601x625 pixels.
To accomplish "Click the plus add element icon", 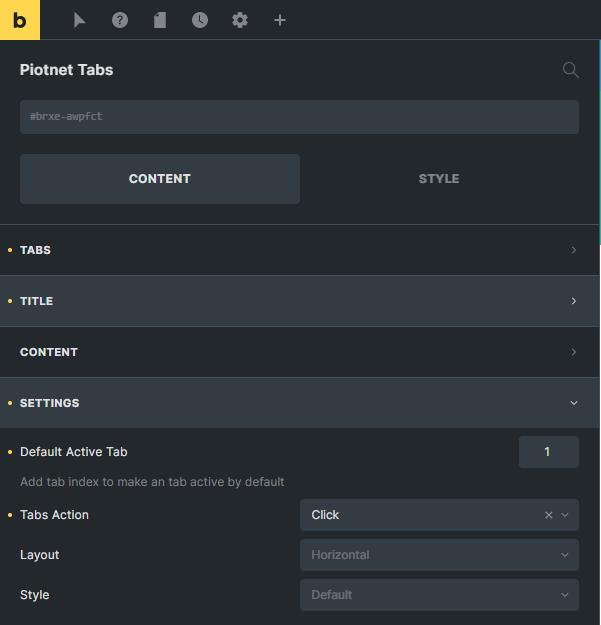I will click(280, 20).
